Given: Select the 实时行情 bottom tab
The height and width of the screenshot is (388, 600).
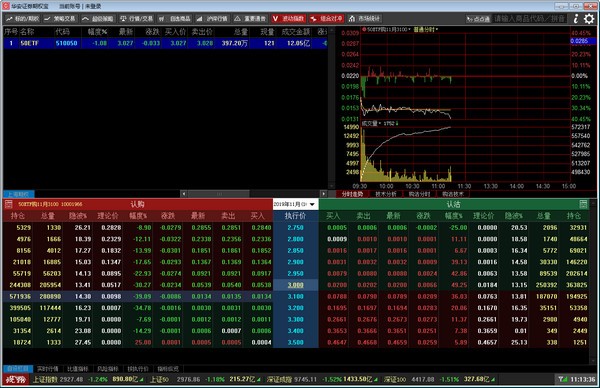Looking at the screenshot, I should 48,369.
